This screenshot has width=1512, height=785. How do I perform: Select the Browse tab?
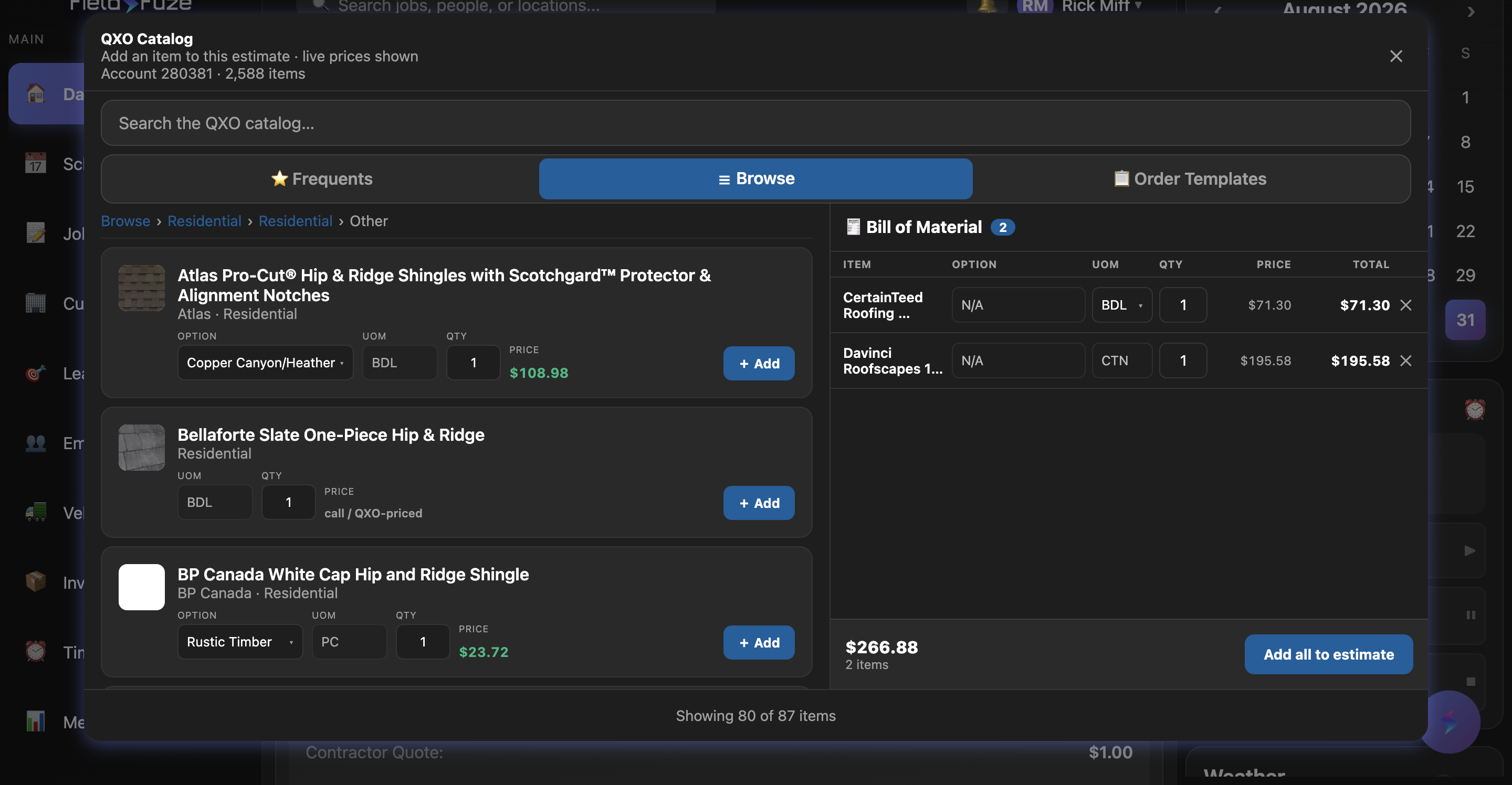[x=755, y=178]
